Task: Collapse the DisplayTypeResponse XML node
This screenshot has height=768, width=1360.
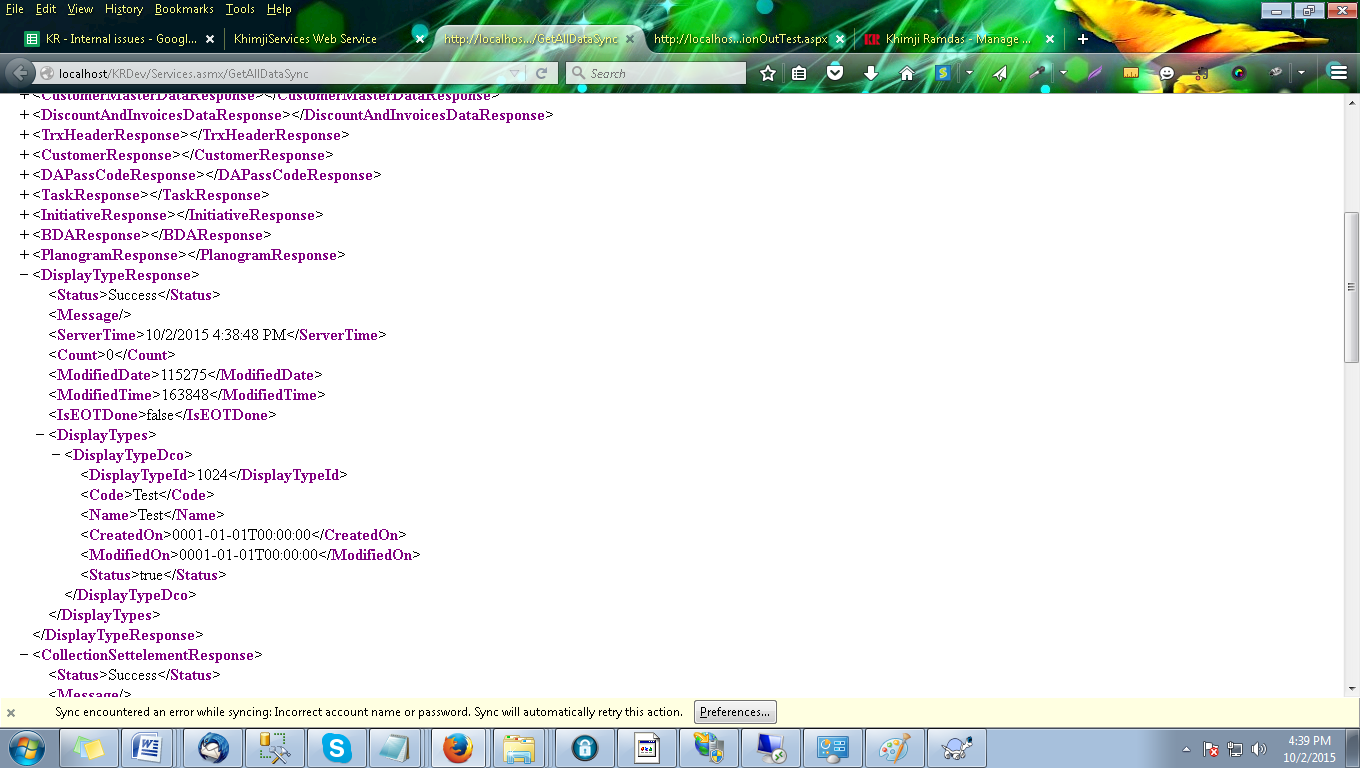Action: [x=24, y=275]
